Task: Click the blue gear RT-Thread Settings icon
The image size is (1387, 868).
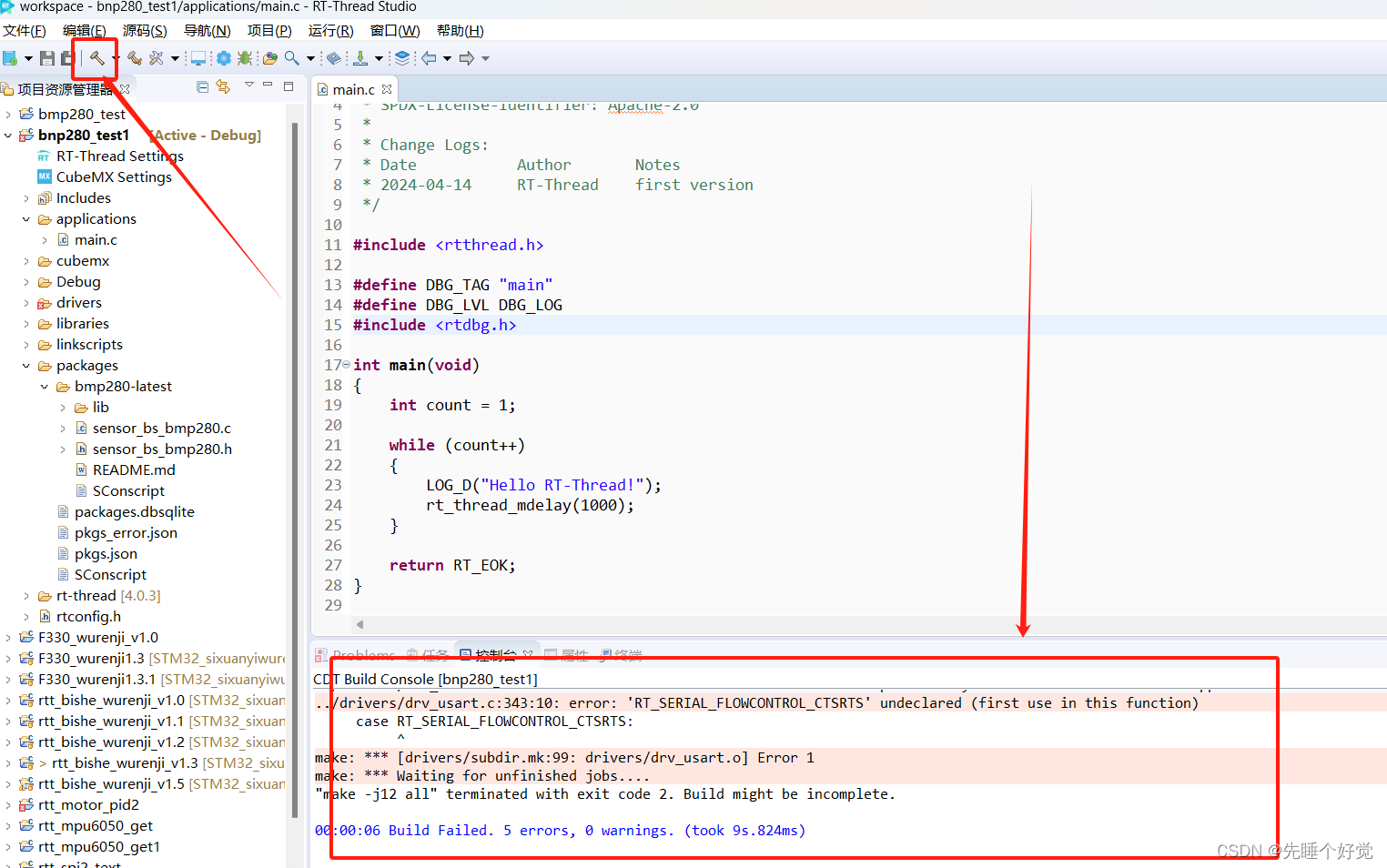Action: 223,58
